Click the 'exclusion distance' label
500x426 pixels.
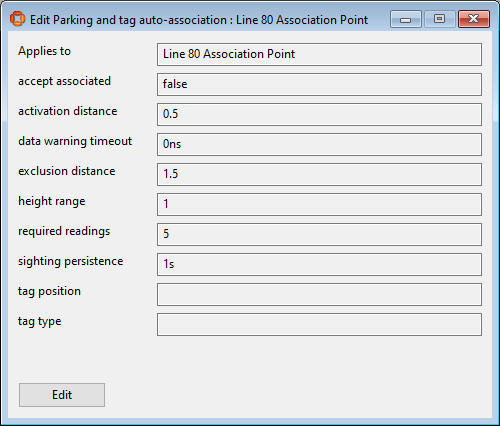pyautogui.click(x=67, y=171)
